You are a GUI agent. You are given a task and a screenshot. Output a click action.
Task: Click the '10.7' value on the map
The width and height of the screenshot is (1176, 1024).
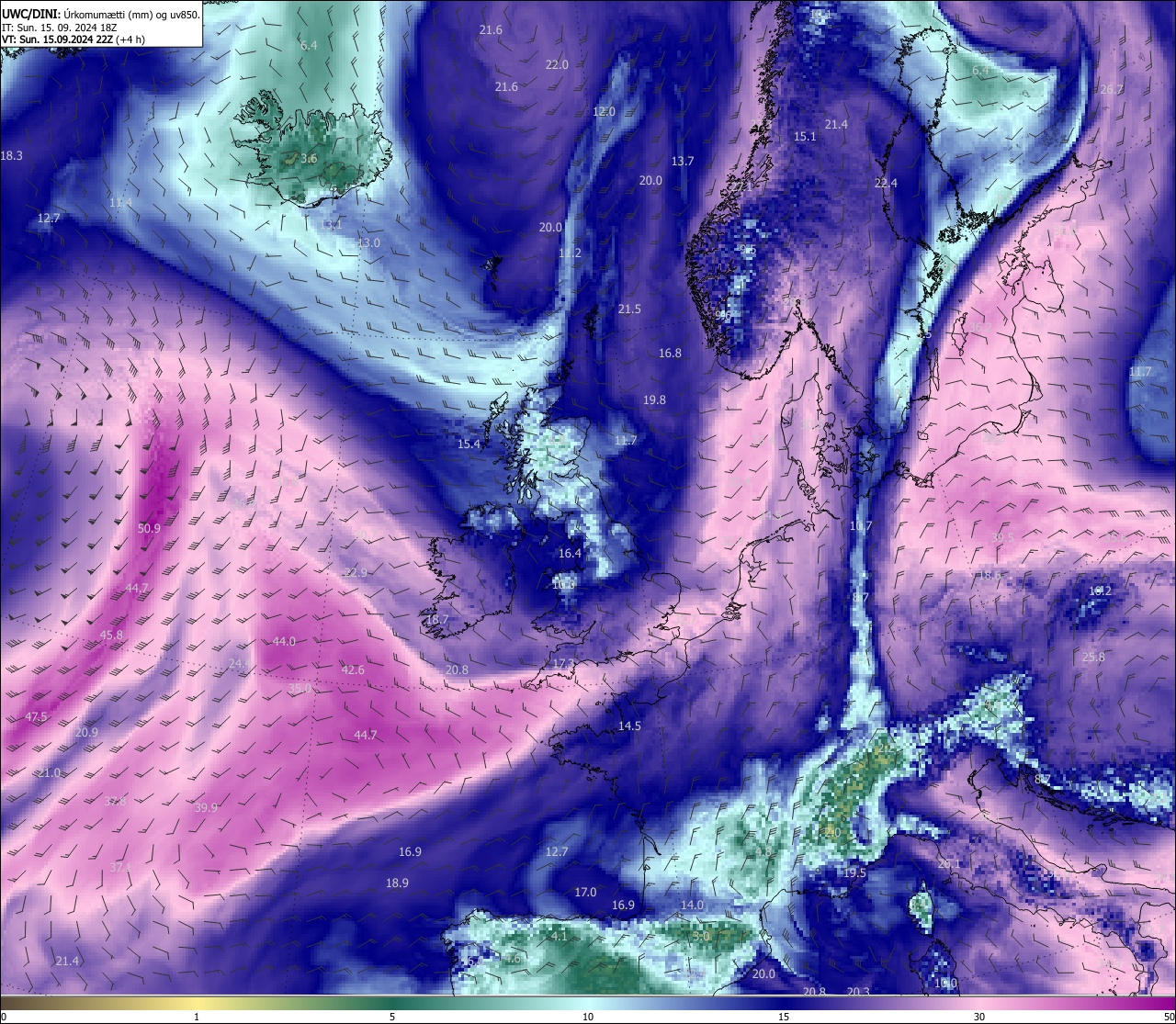tap(860, 526)
